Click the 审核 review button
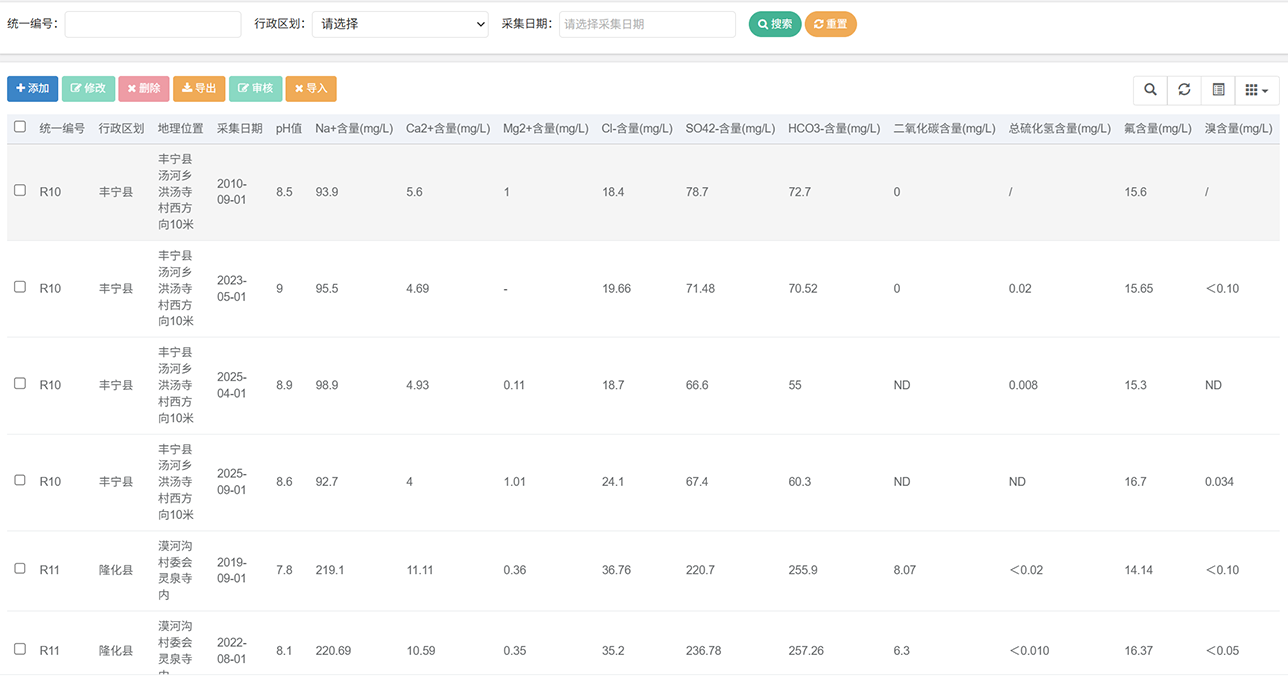This screenshot has height=679, width=1288. [x=255, y=89]
